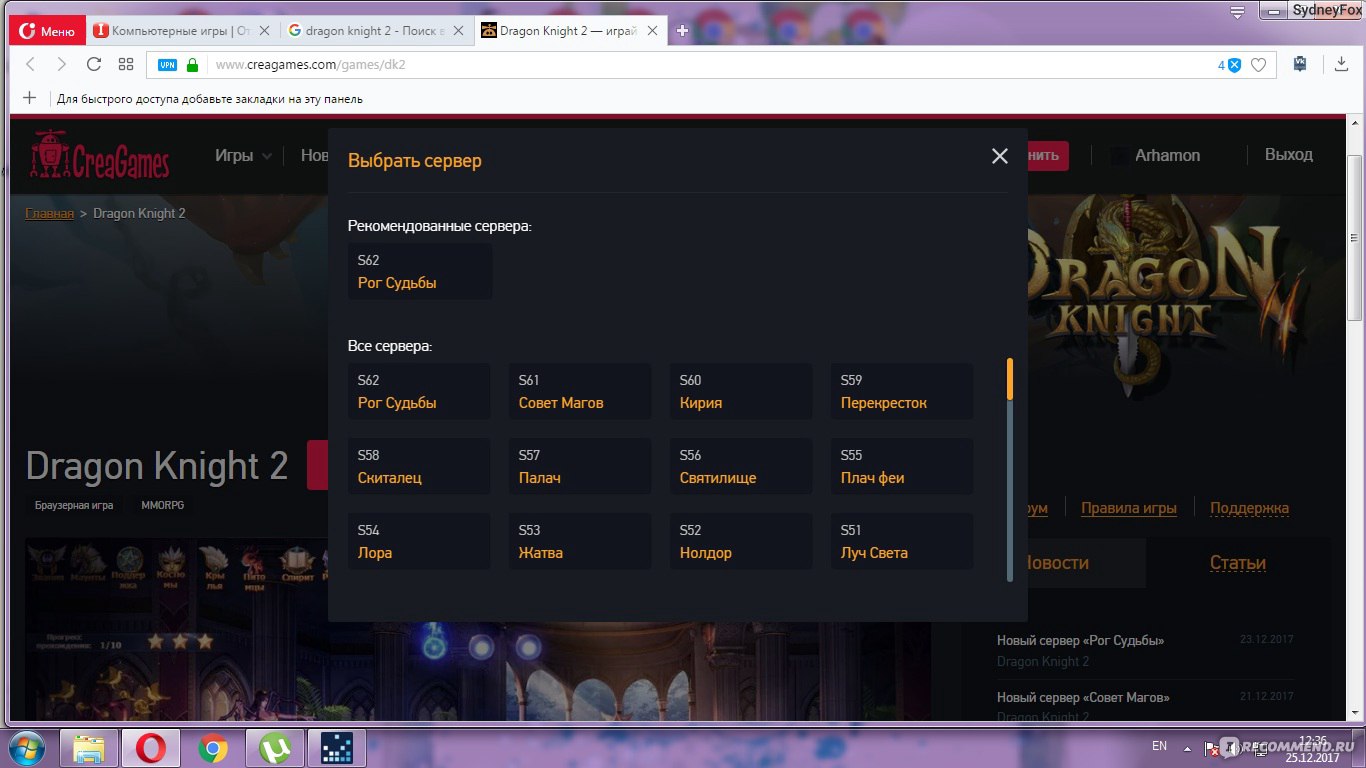Open the Игры dropdown menu

243,155
